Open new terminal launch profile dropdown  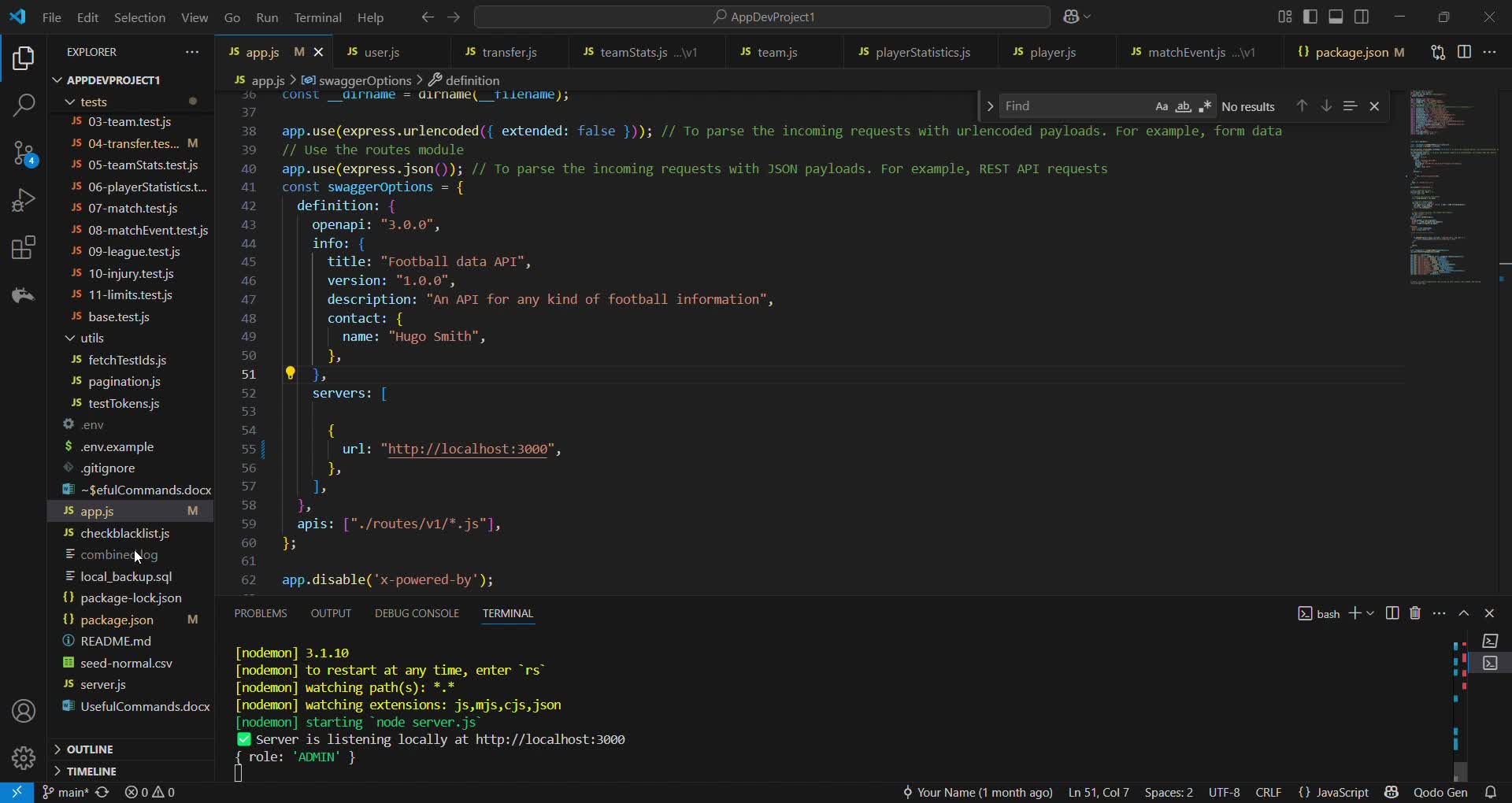pos(1371,613)
